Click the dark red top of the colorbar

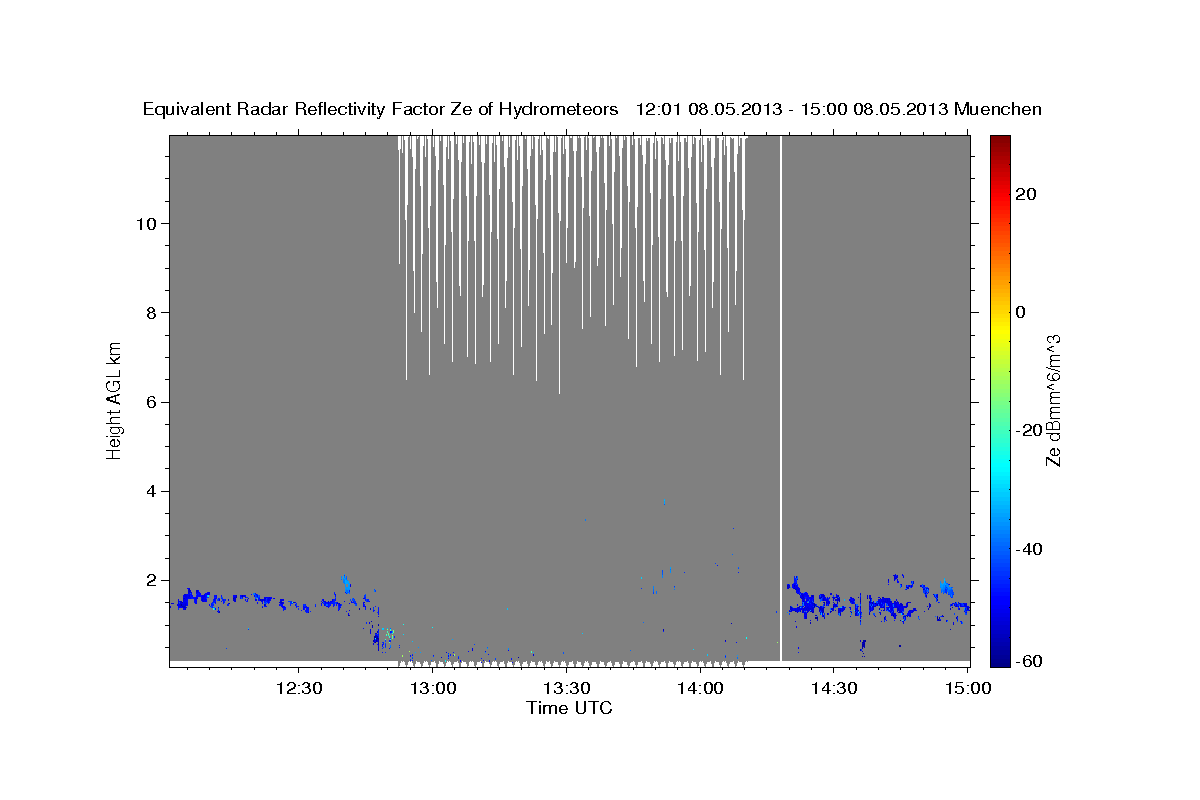pos(1000,143)
